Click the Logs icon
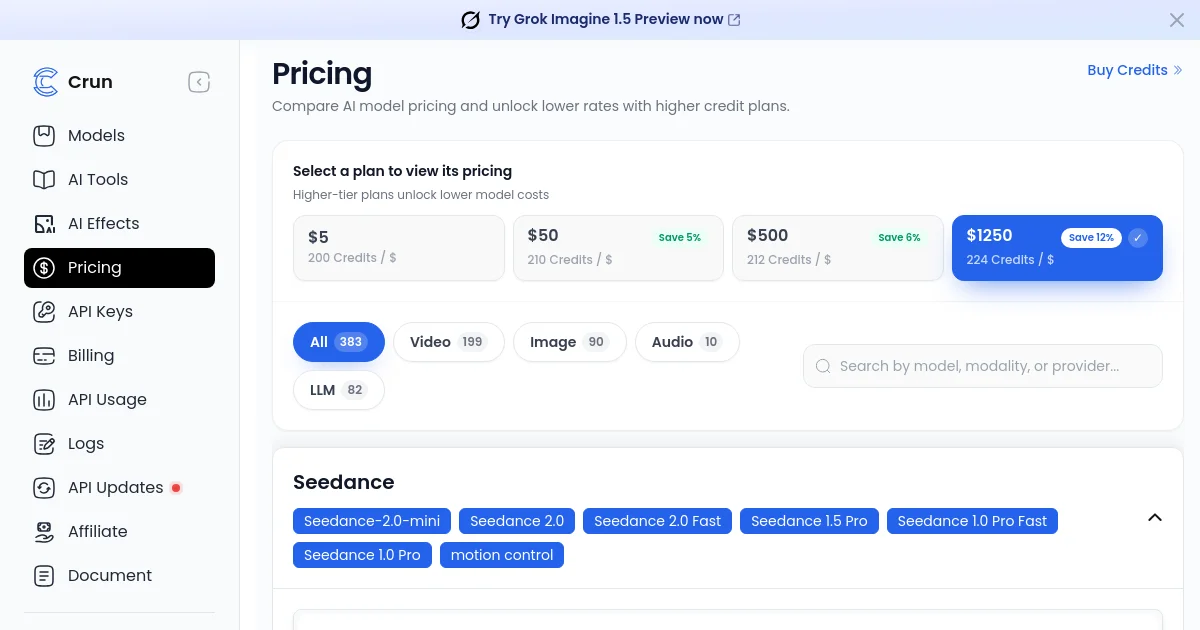Viewport: 1200px width, 630px height. pyautogui.click(x=44, y=443)
